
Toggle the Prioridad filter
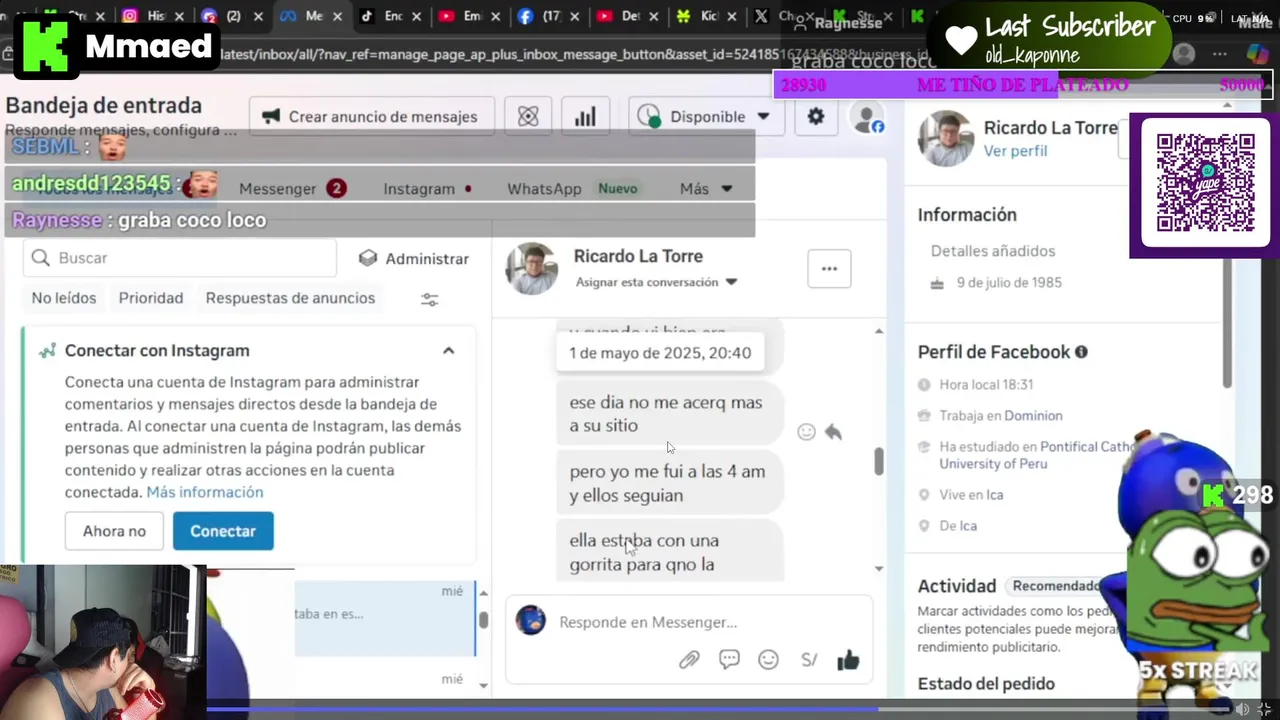151,298
